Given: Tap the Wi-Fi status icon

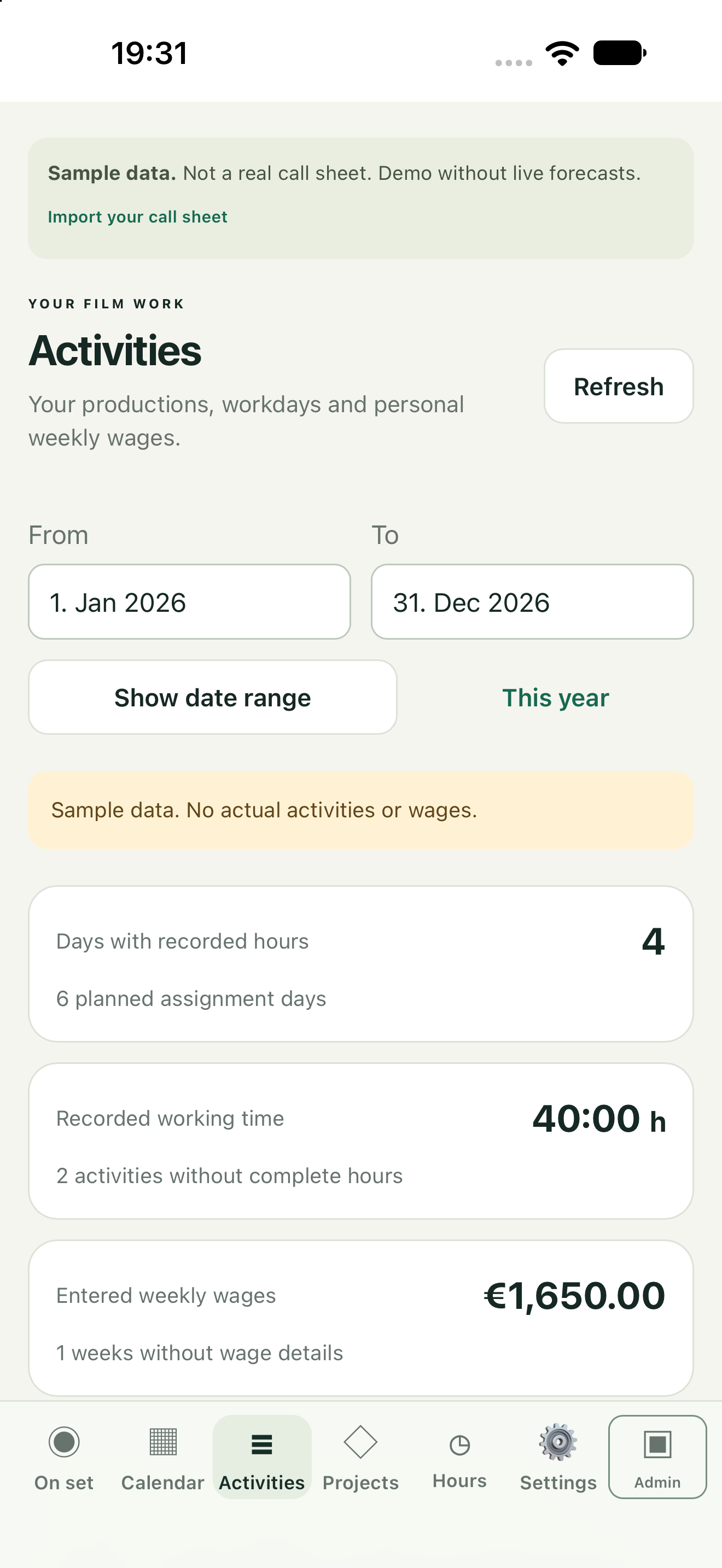Looking at the screenshot, I should point(562,53).
